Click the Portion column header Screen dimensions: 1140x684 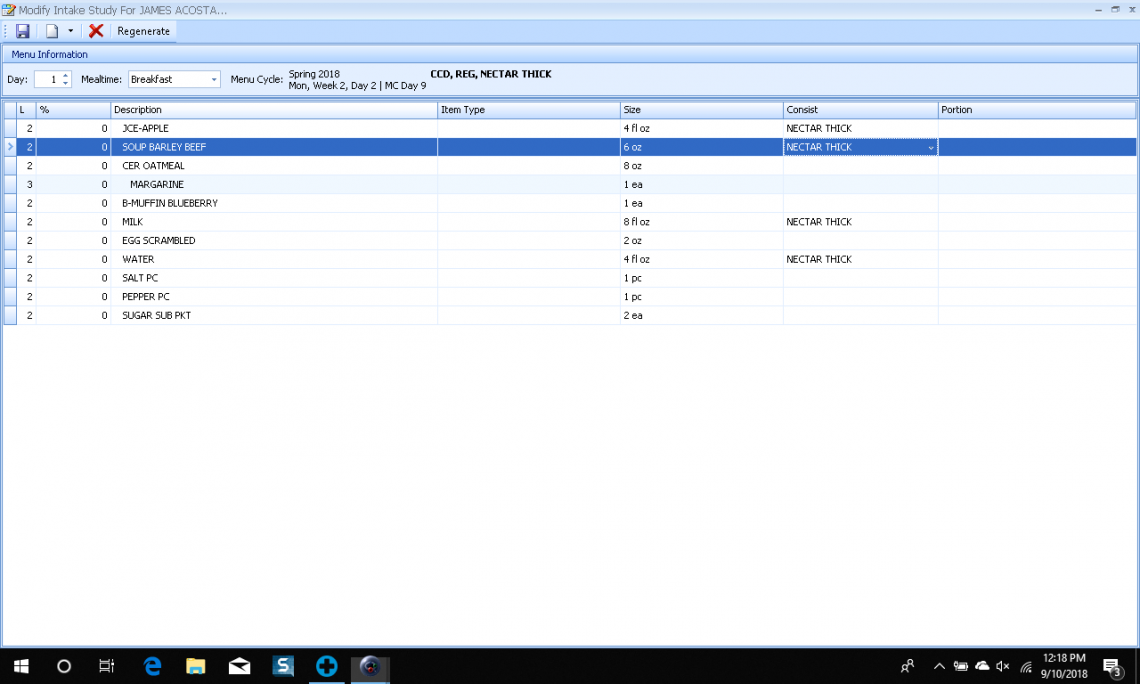[x=1035, y=110]
